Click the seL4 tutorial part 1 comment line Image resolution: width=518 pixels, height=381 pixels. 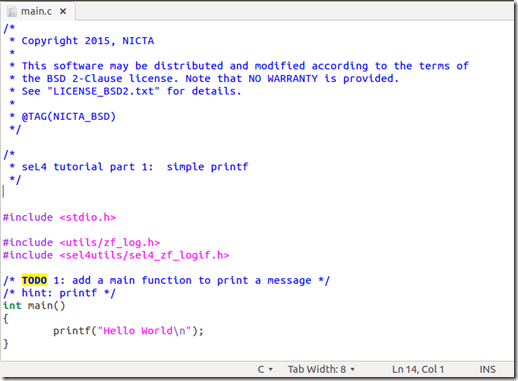(x=129, y=167)
